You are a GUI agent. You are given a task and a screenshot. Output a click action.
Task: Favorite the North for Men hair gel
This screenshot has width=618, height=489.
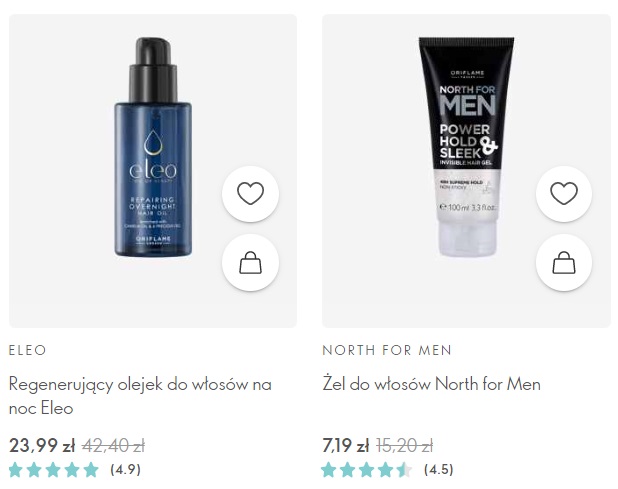pos(564,193)
